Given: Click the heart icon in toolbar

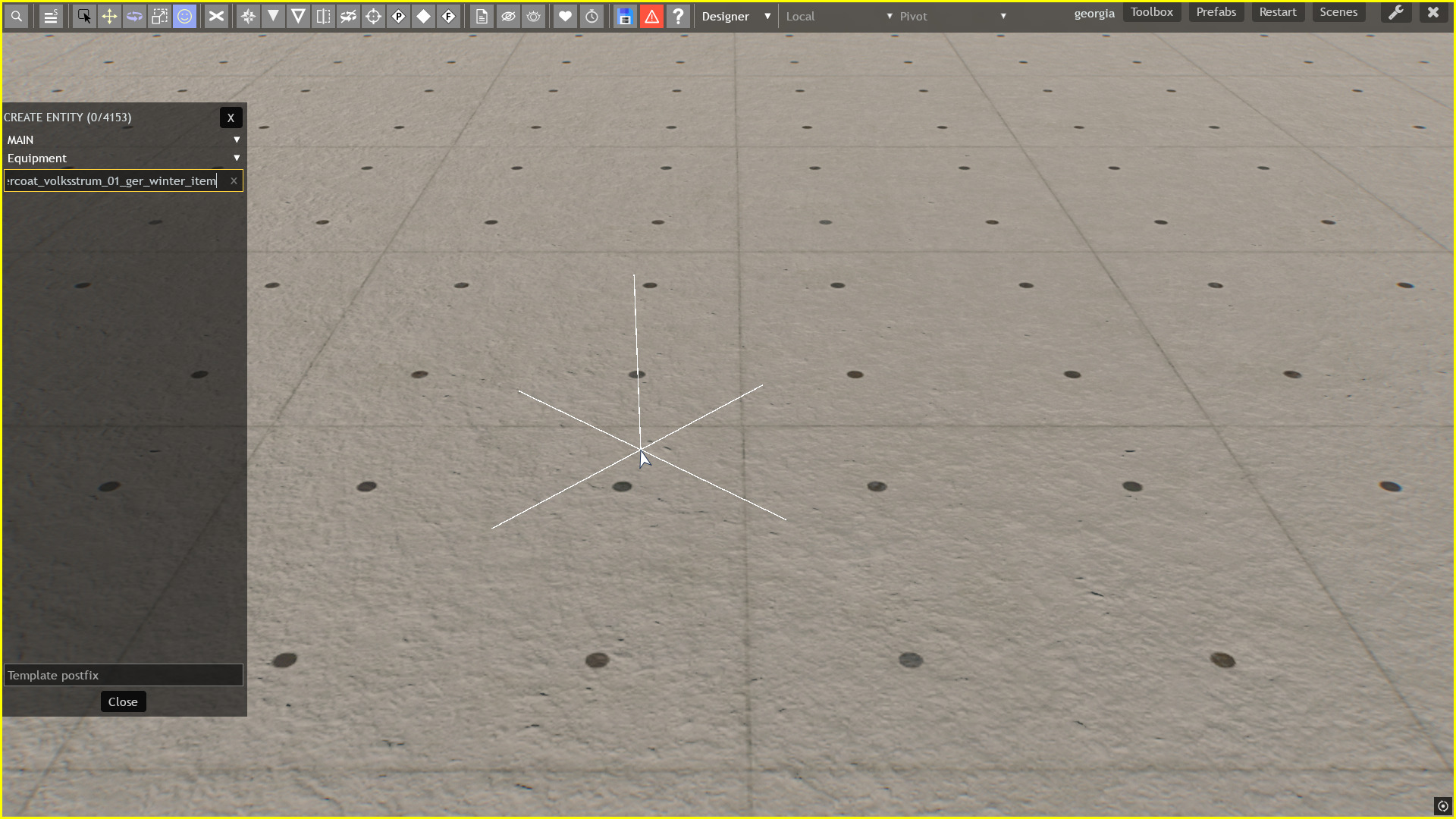Looking at the screenshot, I should [x=565, y=16].
